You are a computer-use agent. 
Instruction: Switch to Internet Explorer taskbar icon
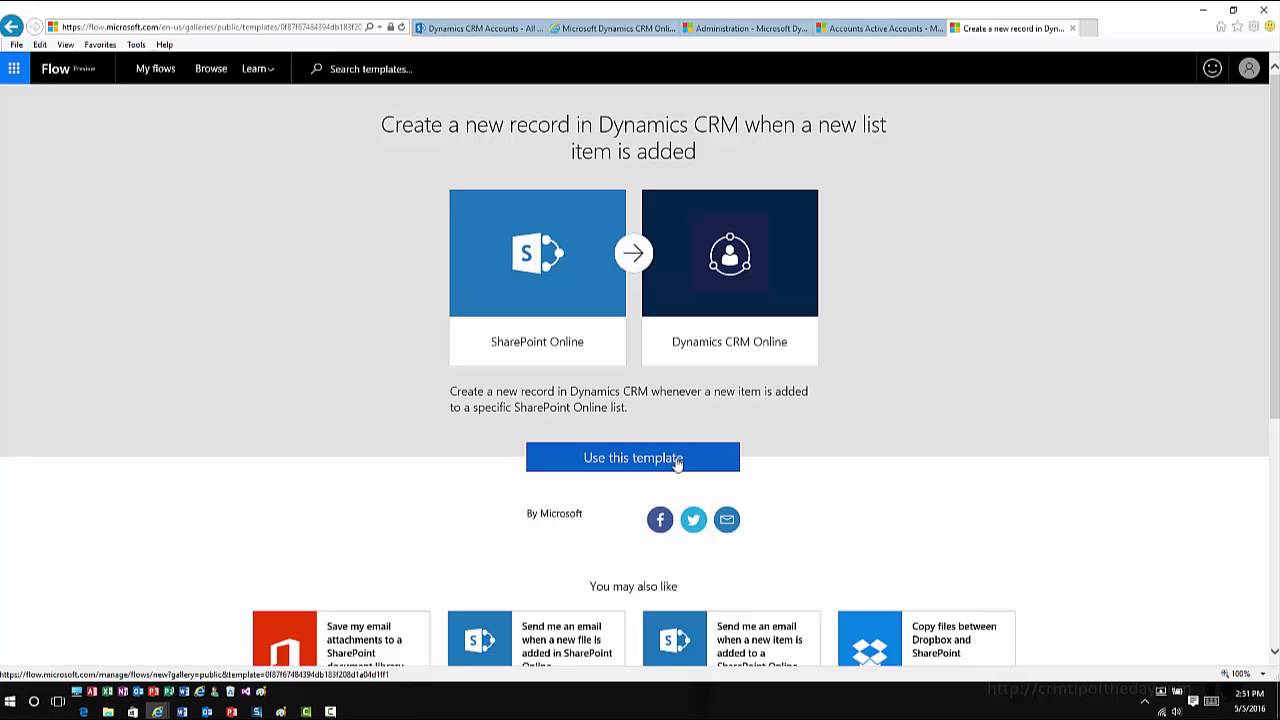[157, 712]
